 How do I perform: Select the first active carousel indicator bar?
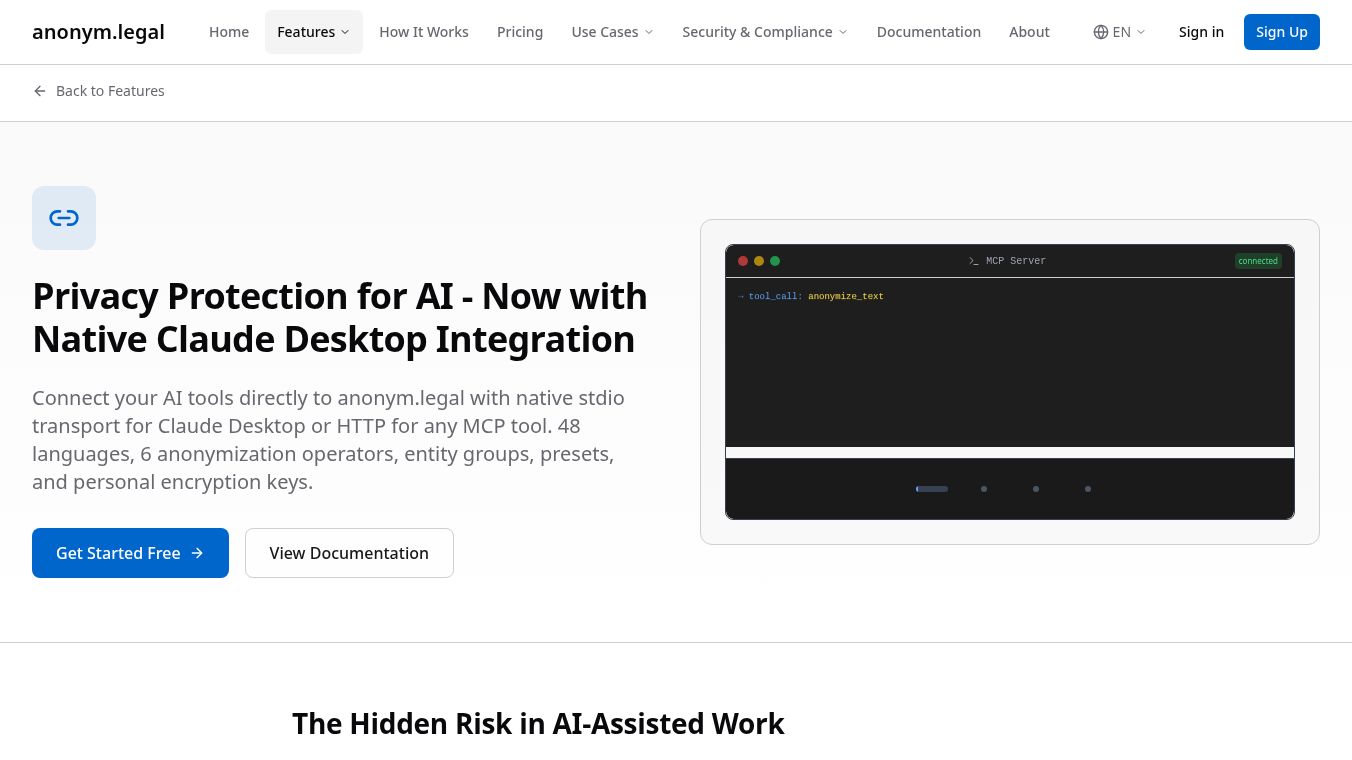[932, 489]
